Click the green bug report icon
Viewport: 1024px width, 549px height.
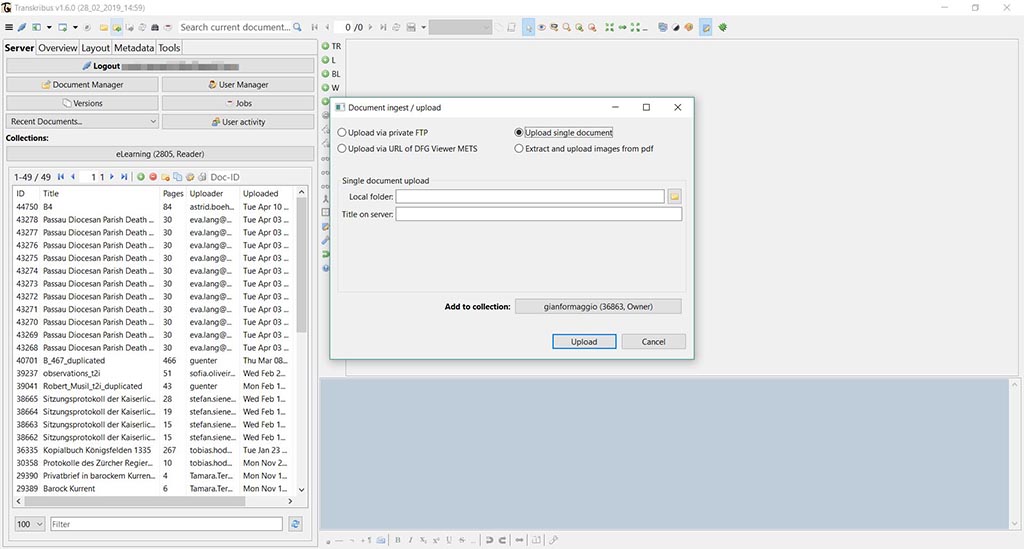[x=722, y=27]
